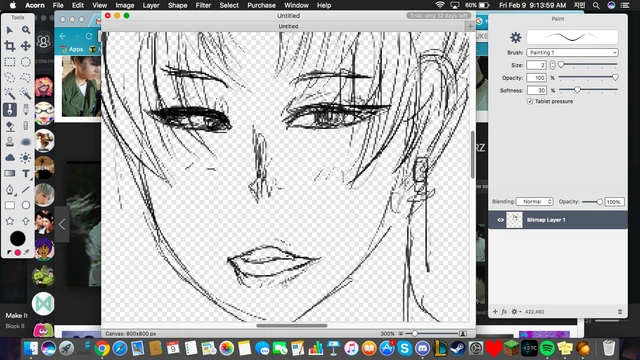
Task: Click the brush Size input field
Action: pyautogui.click(x=536, y=65)
